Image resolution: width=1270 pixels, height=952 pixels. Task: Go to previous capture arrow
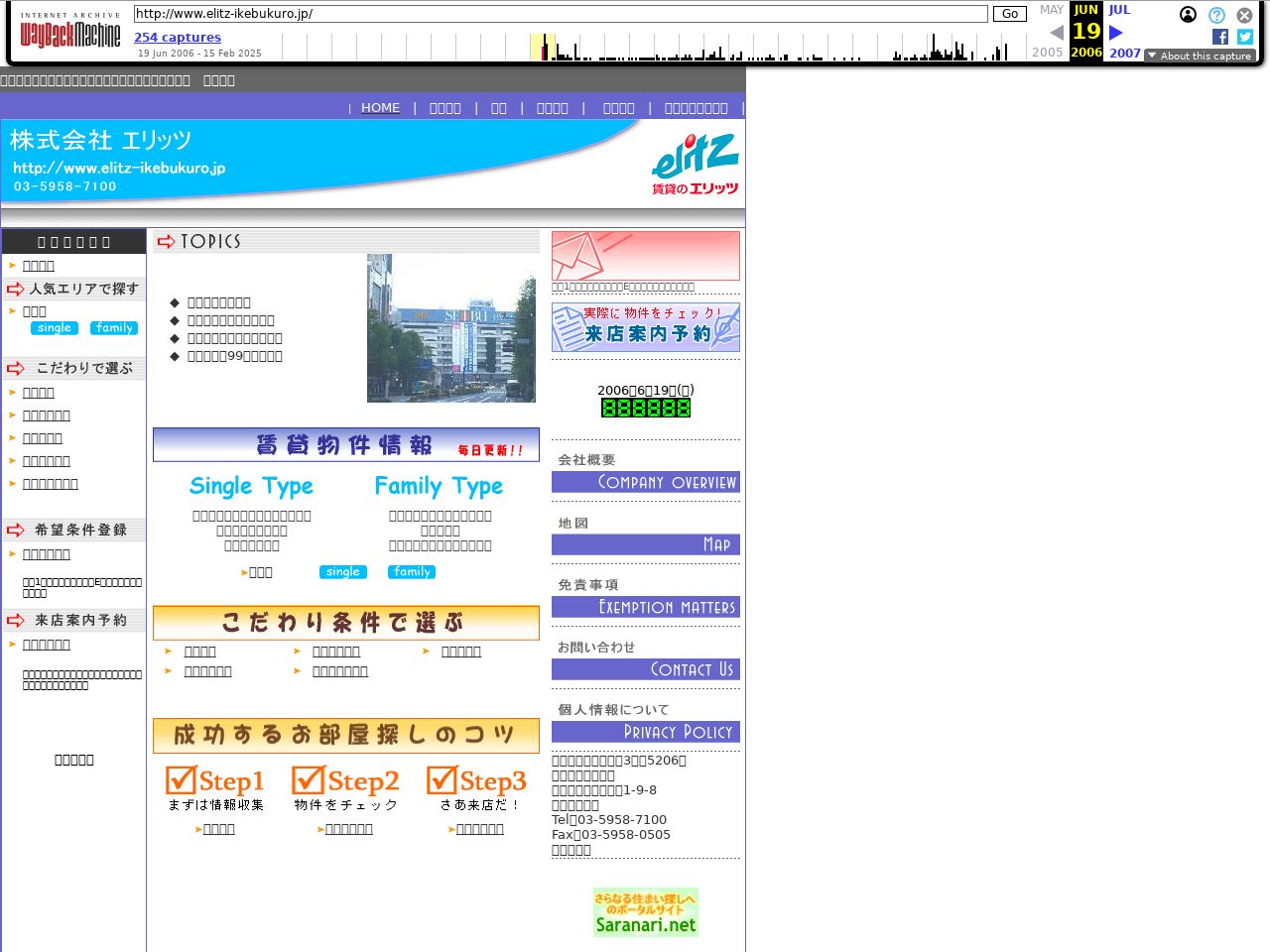pyautogui.click(x=1057, y=33)
